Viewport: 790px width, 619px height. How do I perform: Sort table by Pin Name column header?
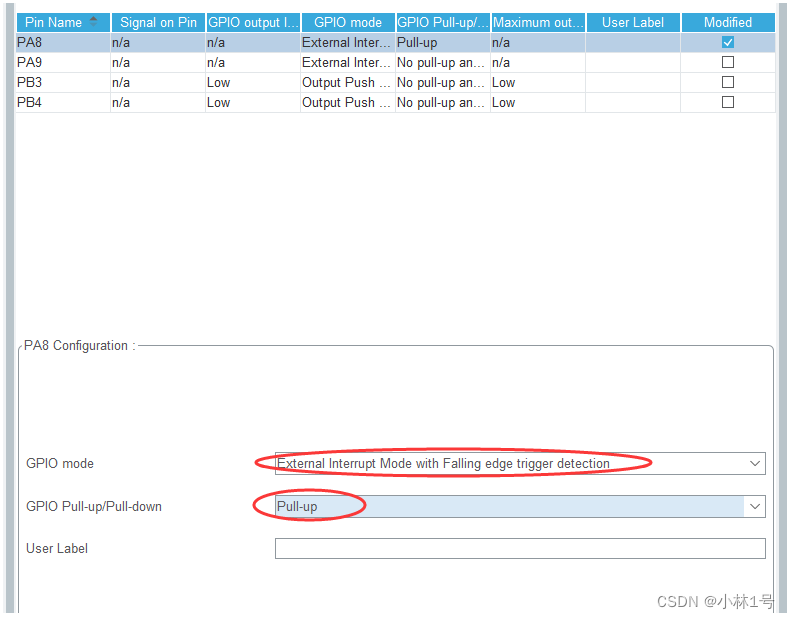click(63, 23)
